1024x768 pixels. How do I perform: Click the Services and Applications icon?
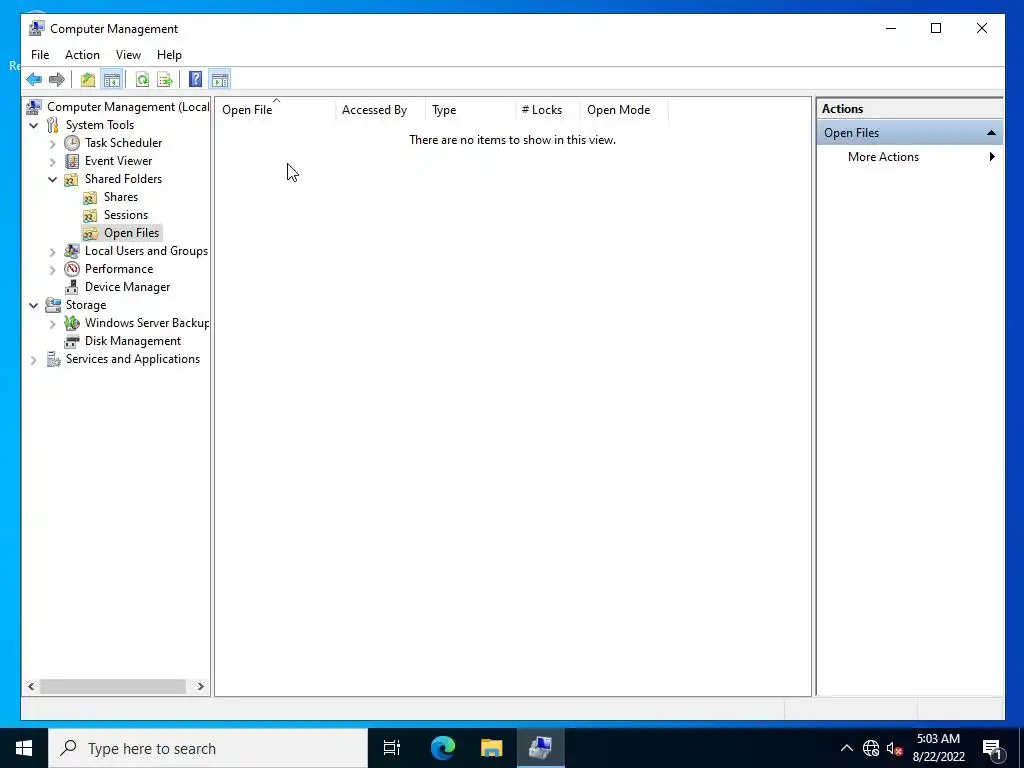click(x=53, y=359)
